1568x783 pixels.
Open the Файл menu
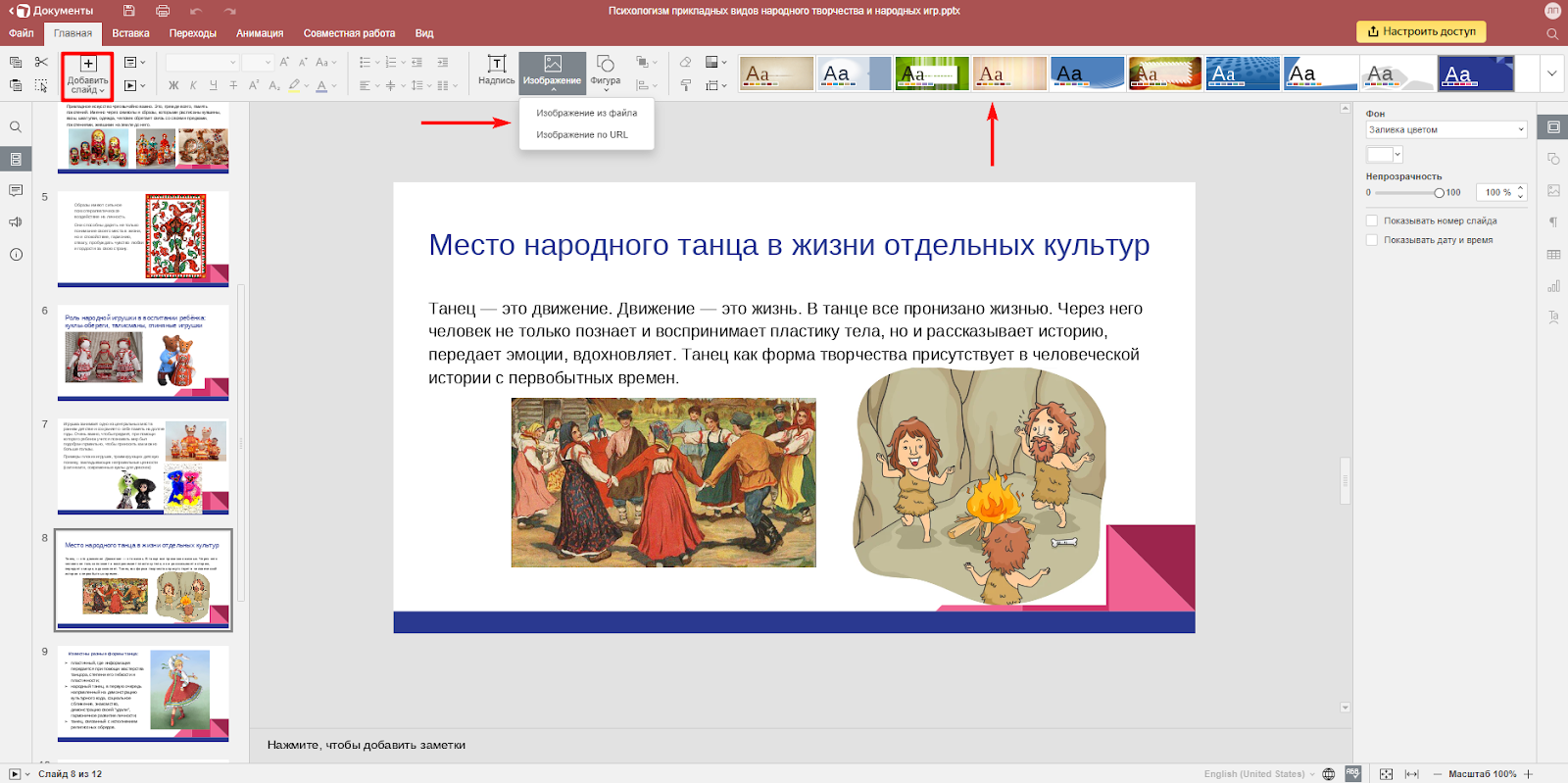point(22,33)
